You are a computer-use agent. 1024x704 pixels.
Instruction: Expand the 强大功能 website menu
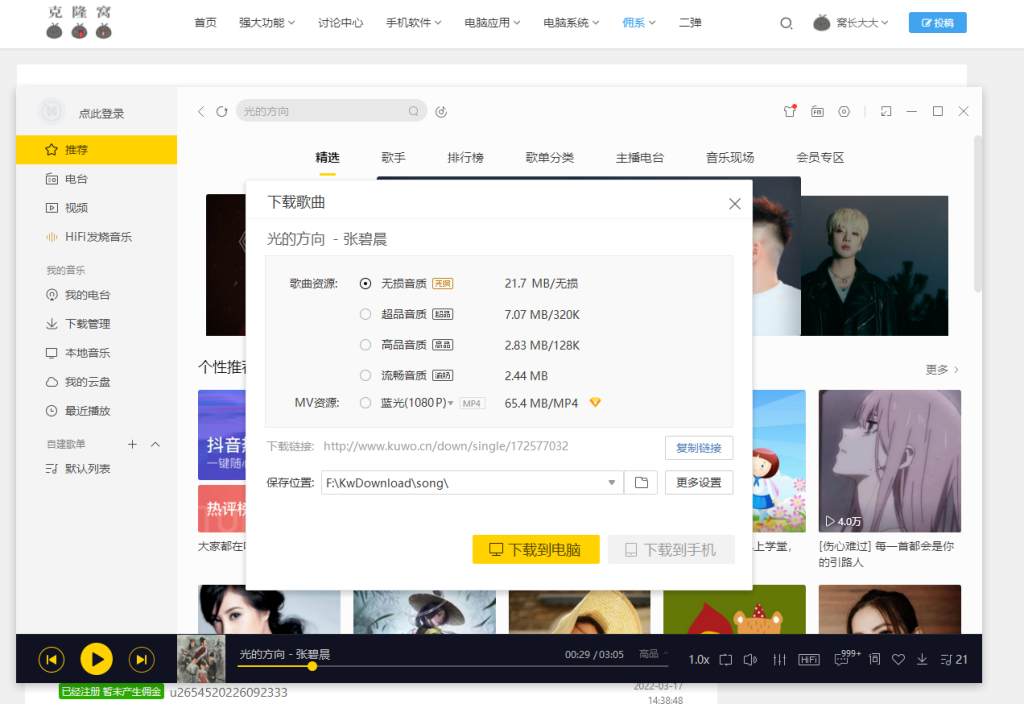pyautogui.click(x=267, y=23)
